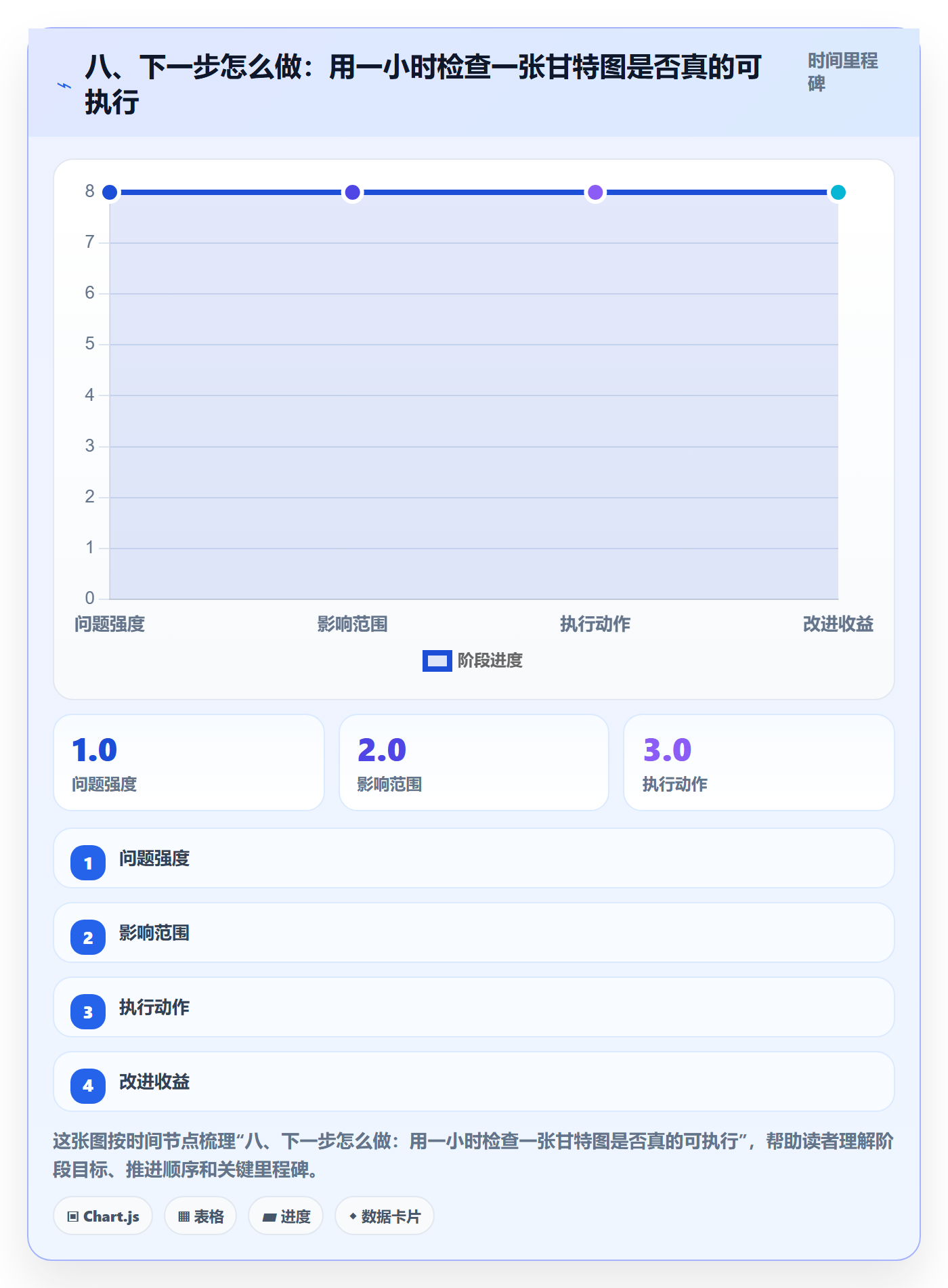Click the 改进收益 cyan data point
Screen dimensions: 948x1288
838,192
